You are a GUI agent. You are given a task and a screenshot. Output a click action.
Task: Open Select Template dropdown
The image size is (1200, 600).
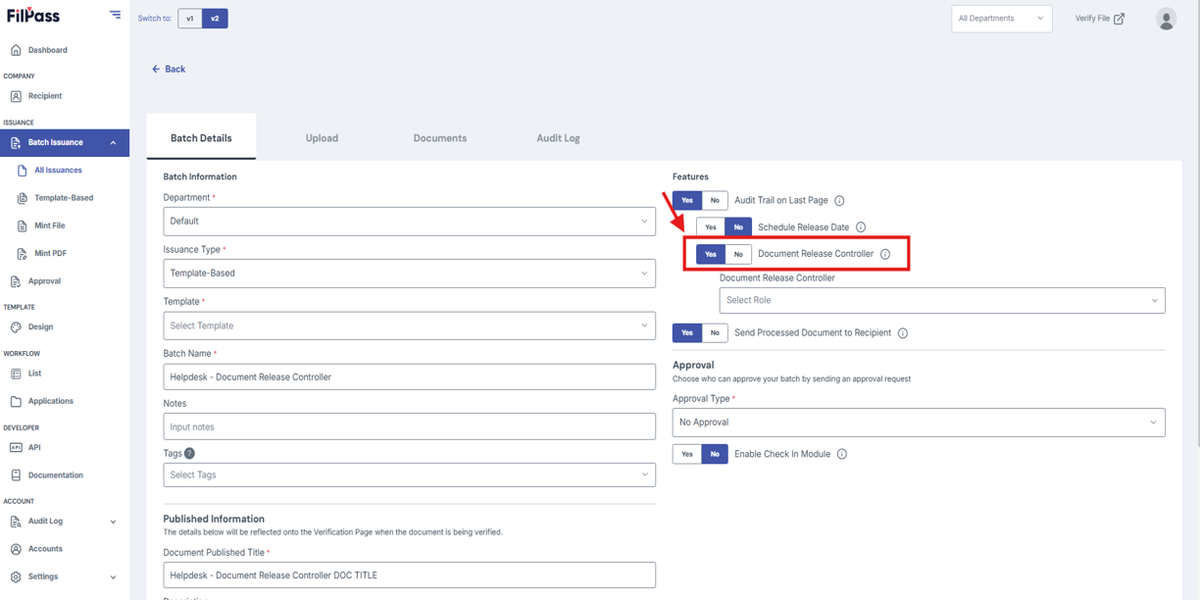(x=410, y=326)
